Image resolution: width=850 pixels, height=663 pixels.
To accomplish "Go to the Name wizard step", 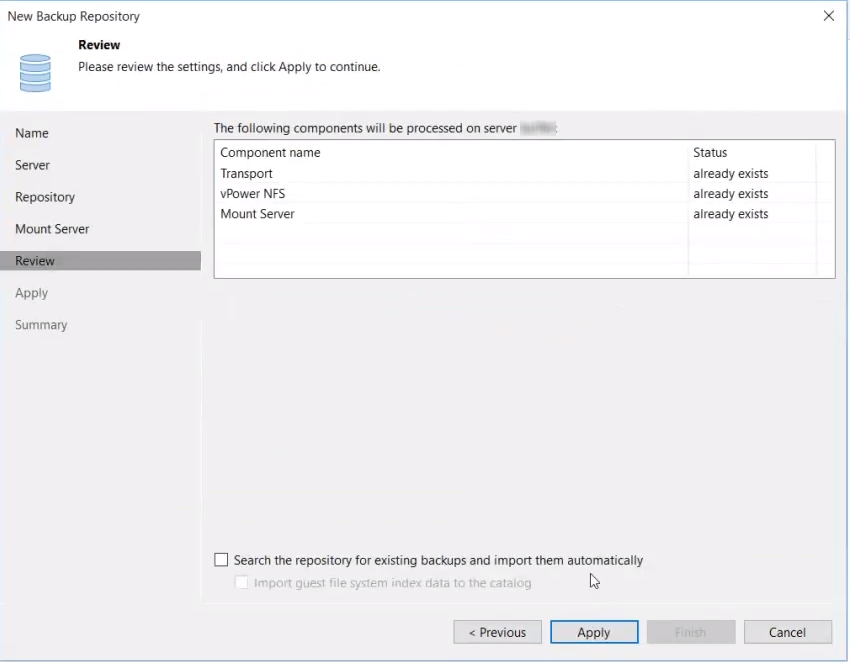I will [32, 133].
